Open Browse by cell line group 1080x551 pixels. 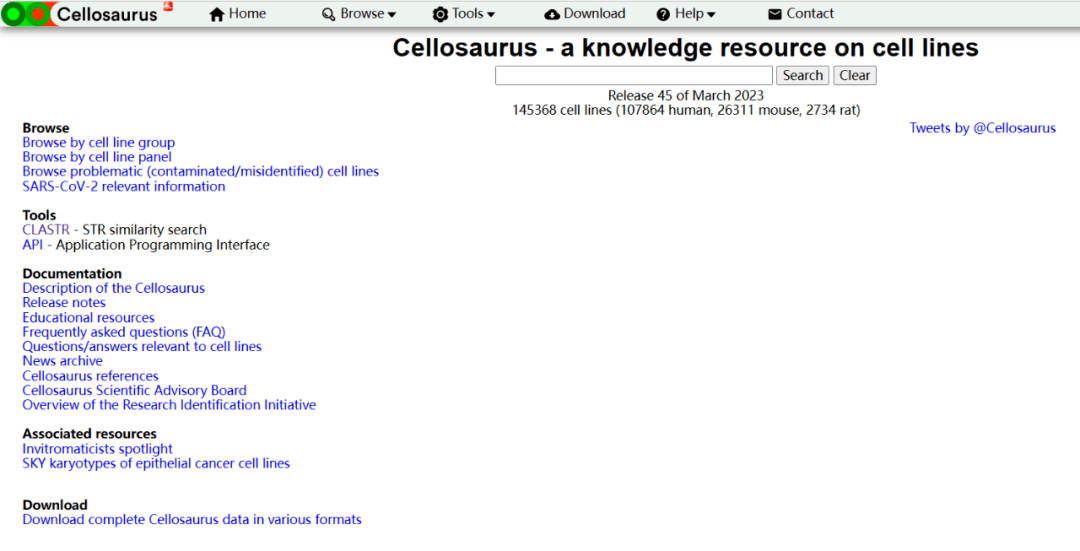98,143
